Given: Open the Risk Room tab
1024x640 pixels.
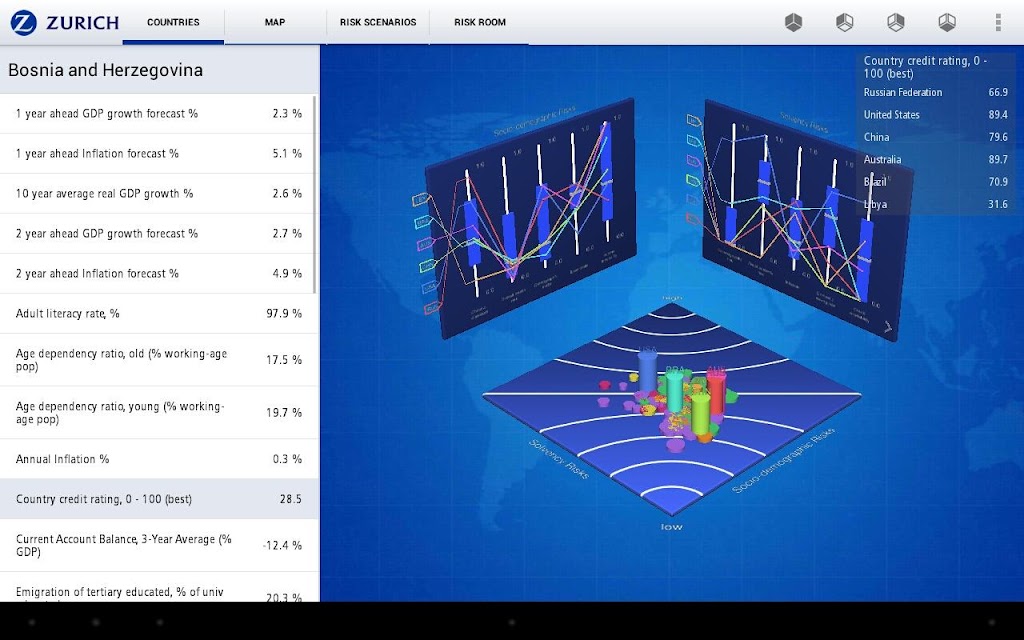Looking at the screenshot, I should point(480,22).
